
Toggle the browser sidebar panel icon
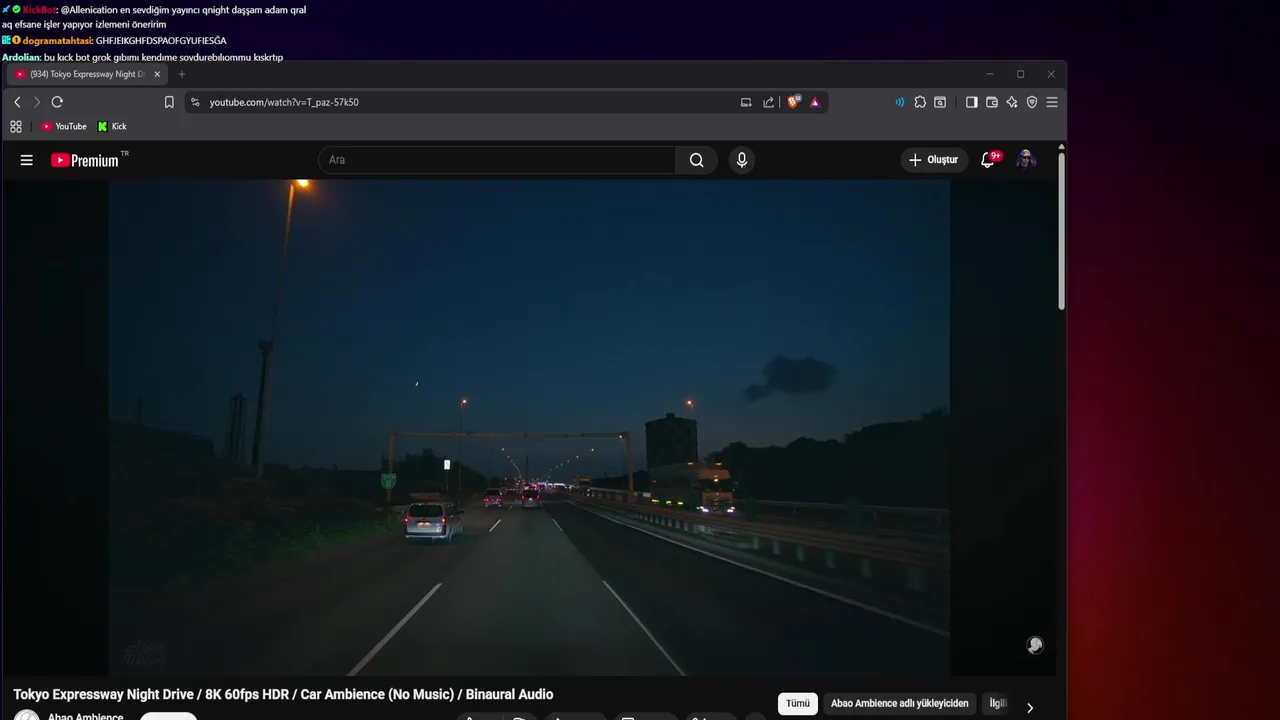tap(971, 102)
